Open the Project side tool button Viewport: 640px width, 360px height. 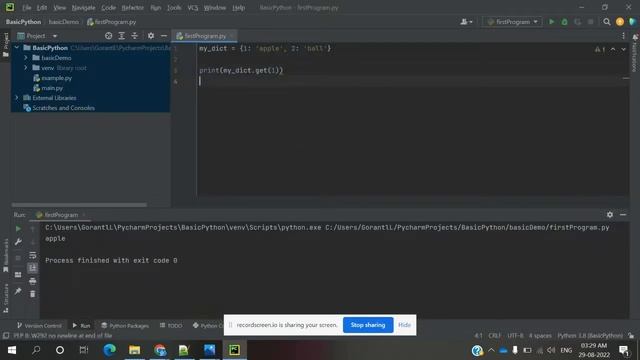(6, 45)
